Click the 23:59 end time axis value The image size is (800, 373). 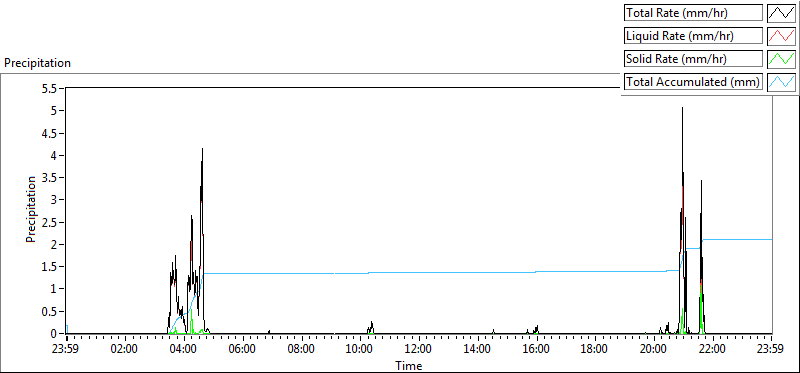771,350
